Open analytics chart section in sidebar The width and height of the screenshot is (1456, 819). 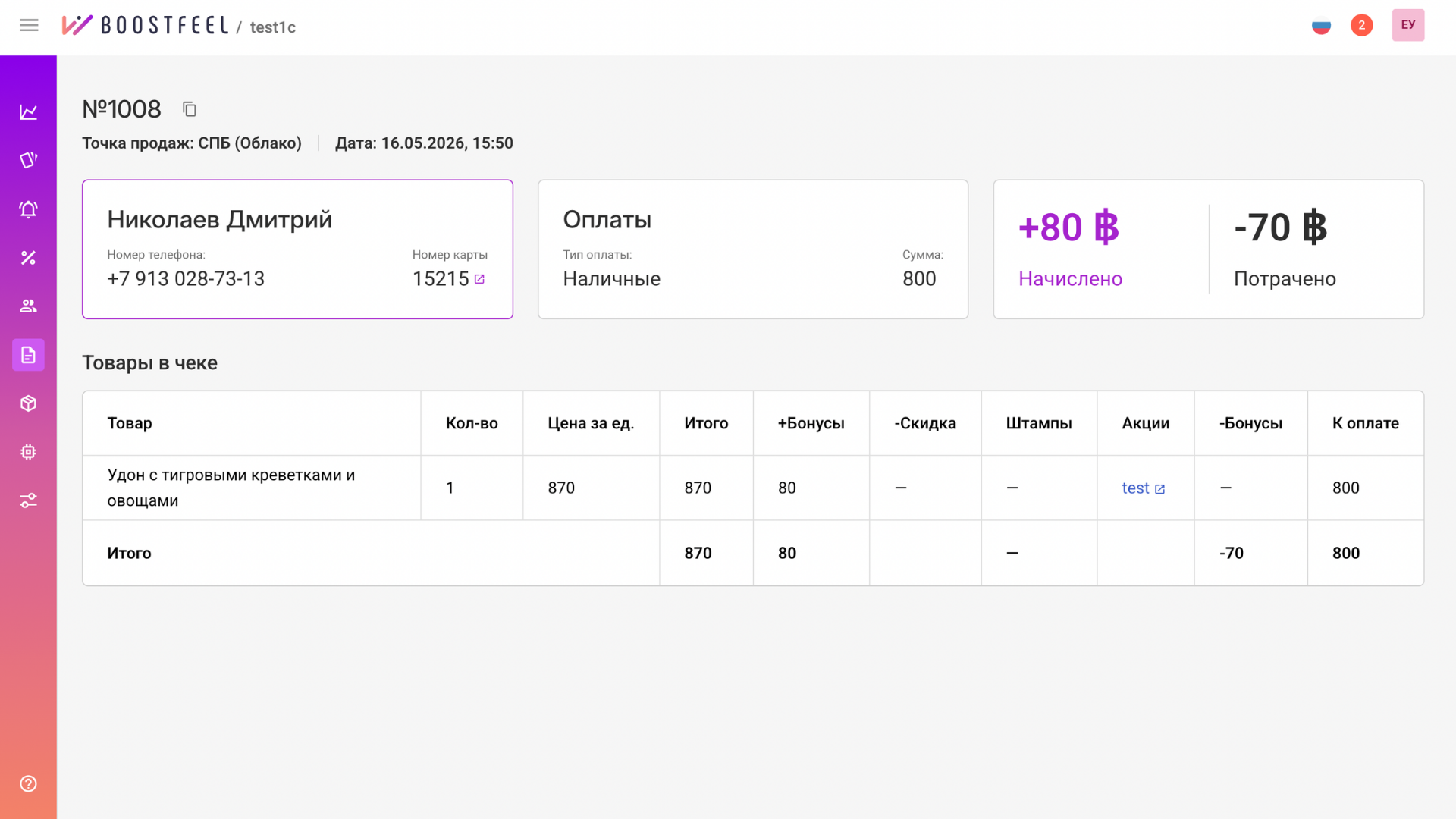28,112
